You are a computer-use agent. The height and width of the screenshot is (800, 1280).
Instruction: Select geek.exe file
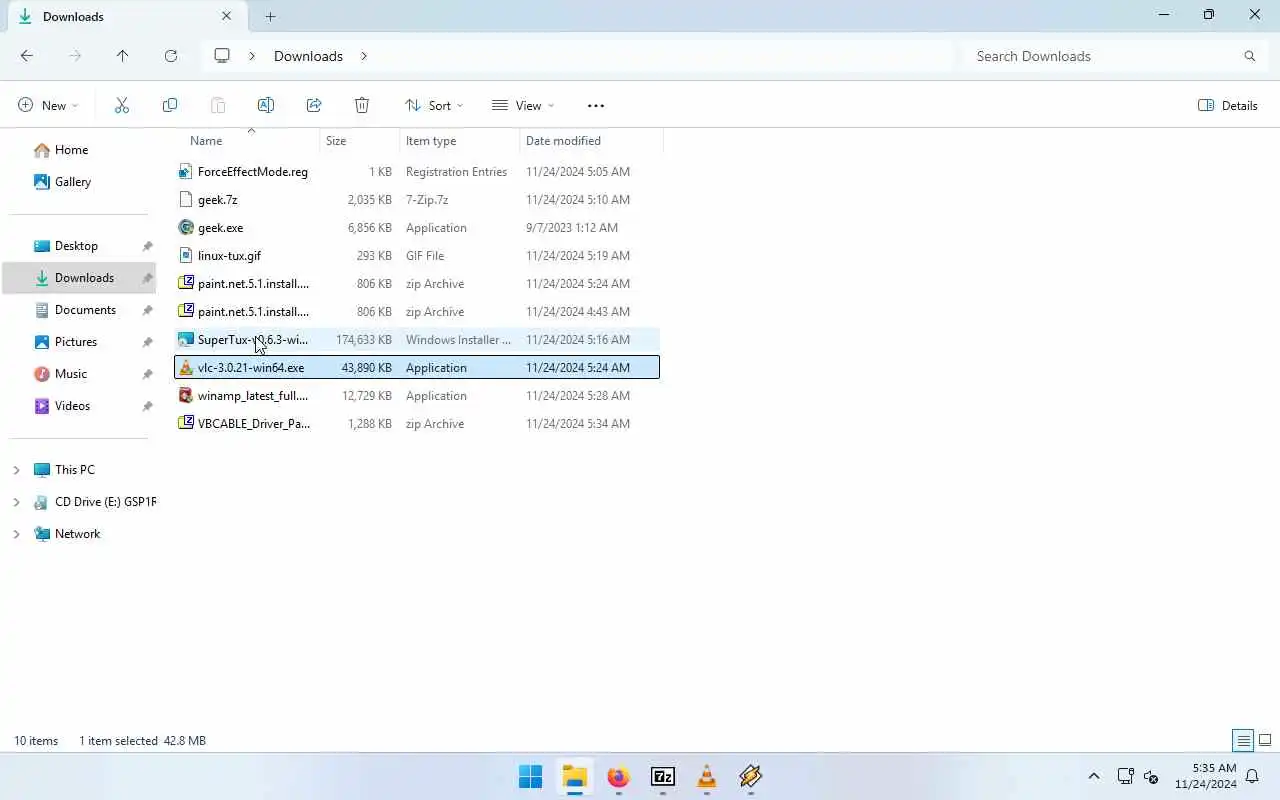pos(417,228)
